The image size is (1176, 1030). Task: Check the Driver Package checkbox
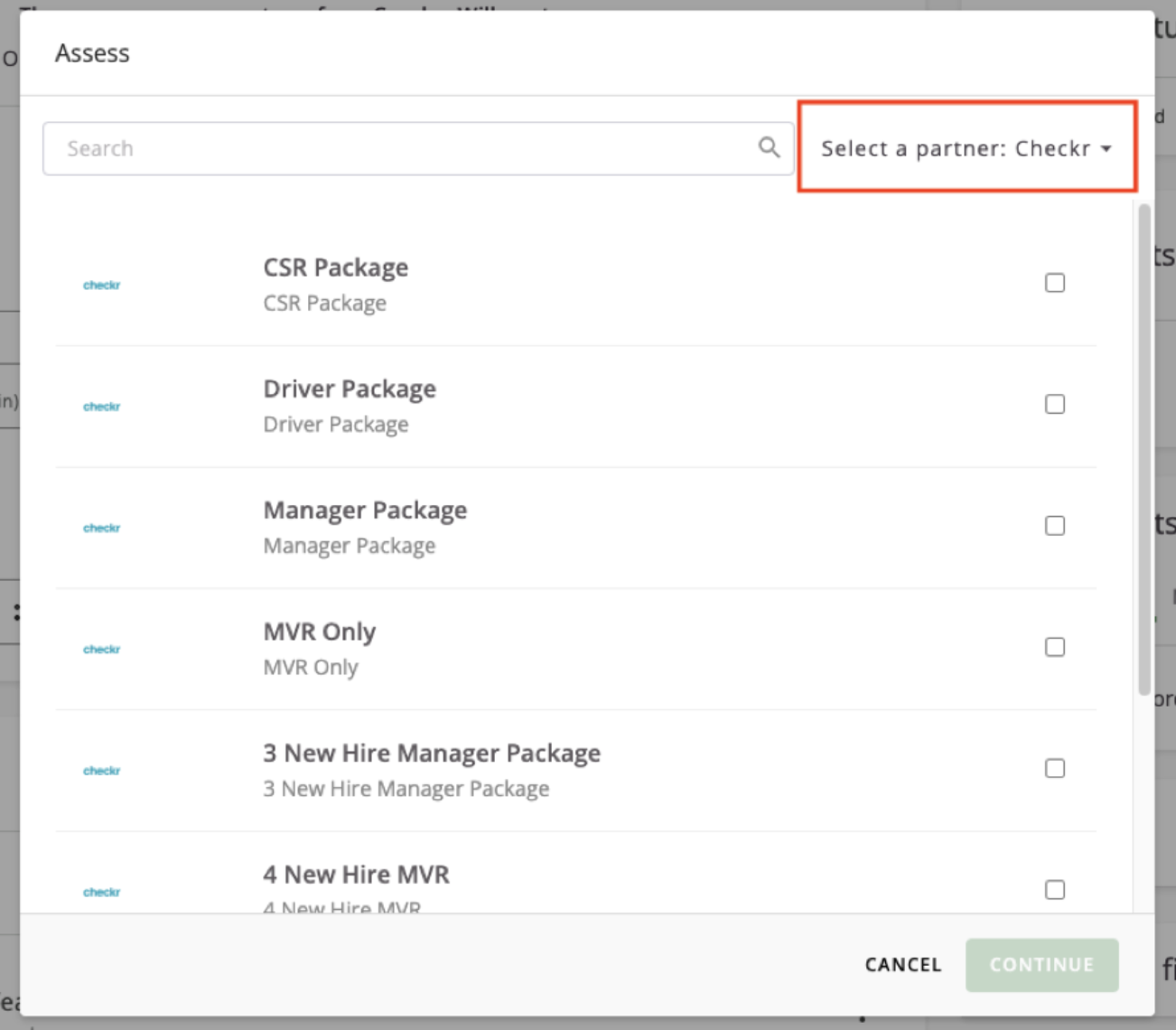[1055, 404]
